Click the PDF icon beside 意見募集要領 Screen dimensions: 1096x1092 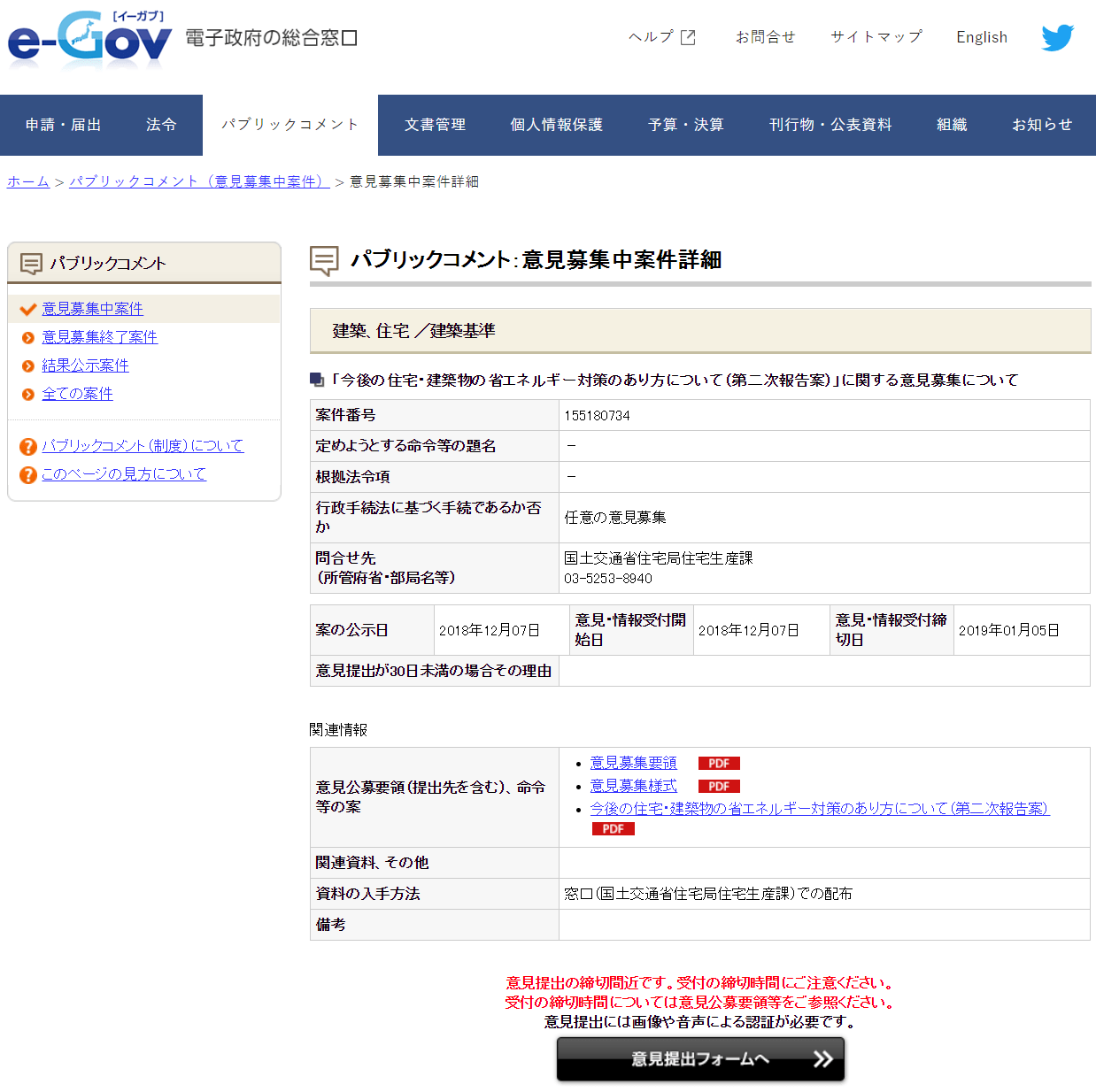[x=718, y=764]
